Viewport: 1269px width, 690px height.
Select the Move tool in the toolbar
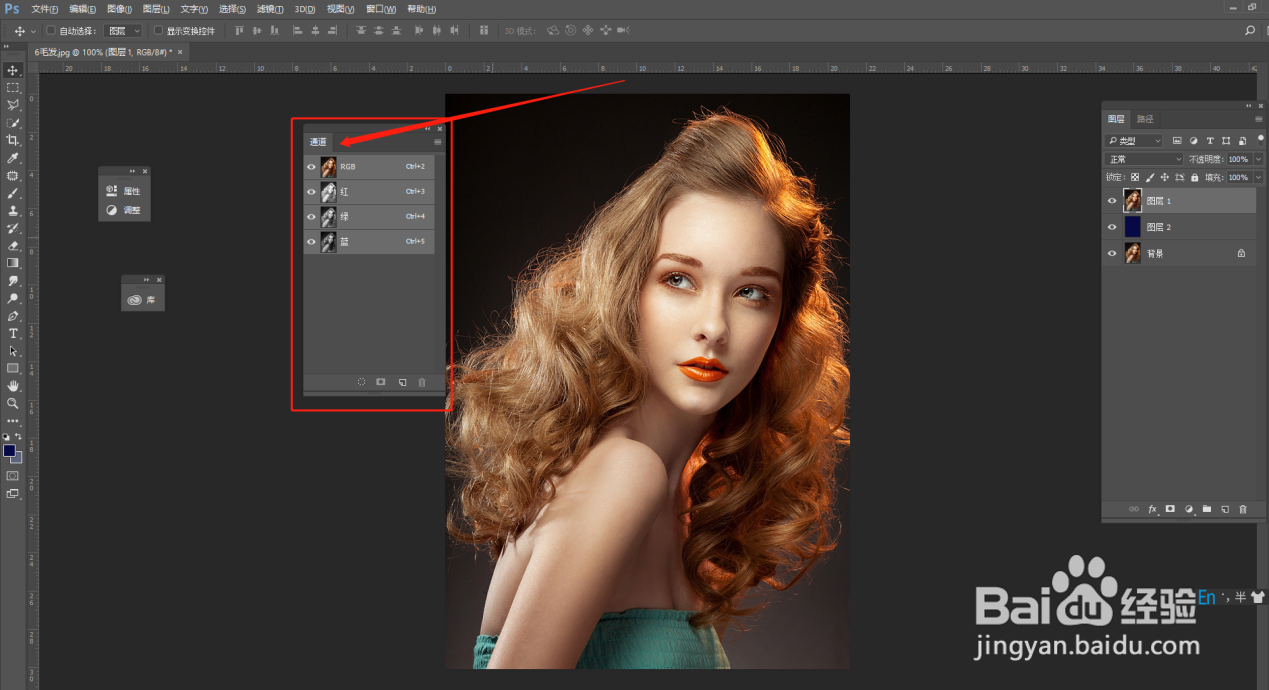(x=13, y=70)
